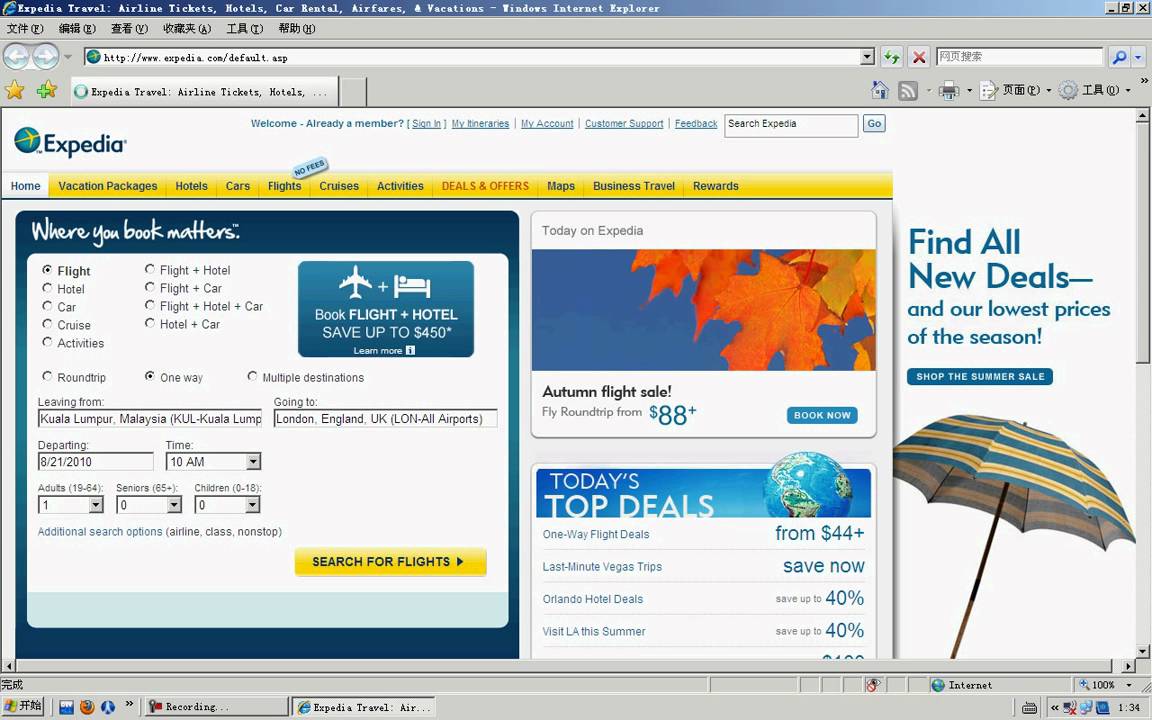The width and height of the screenshot is (1152, 720).
Task: Click BOOK NOW on Autumn flight sale
Action: coord(822,415)
